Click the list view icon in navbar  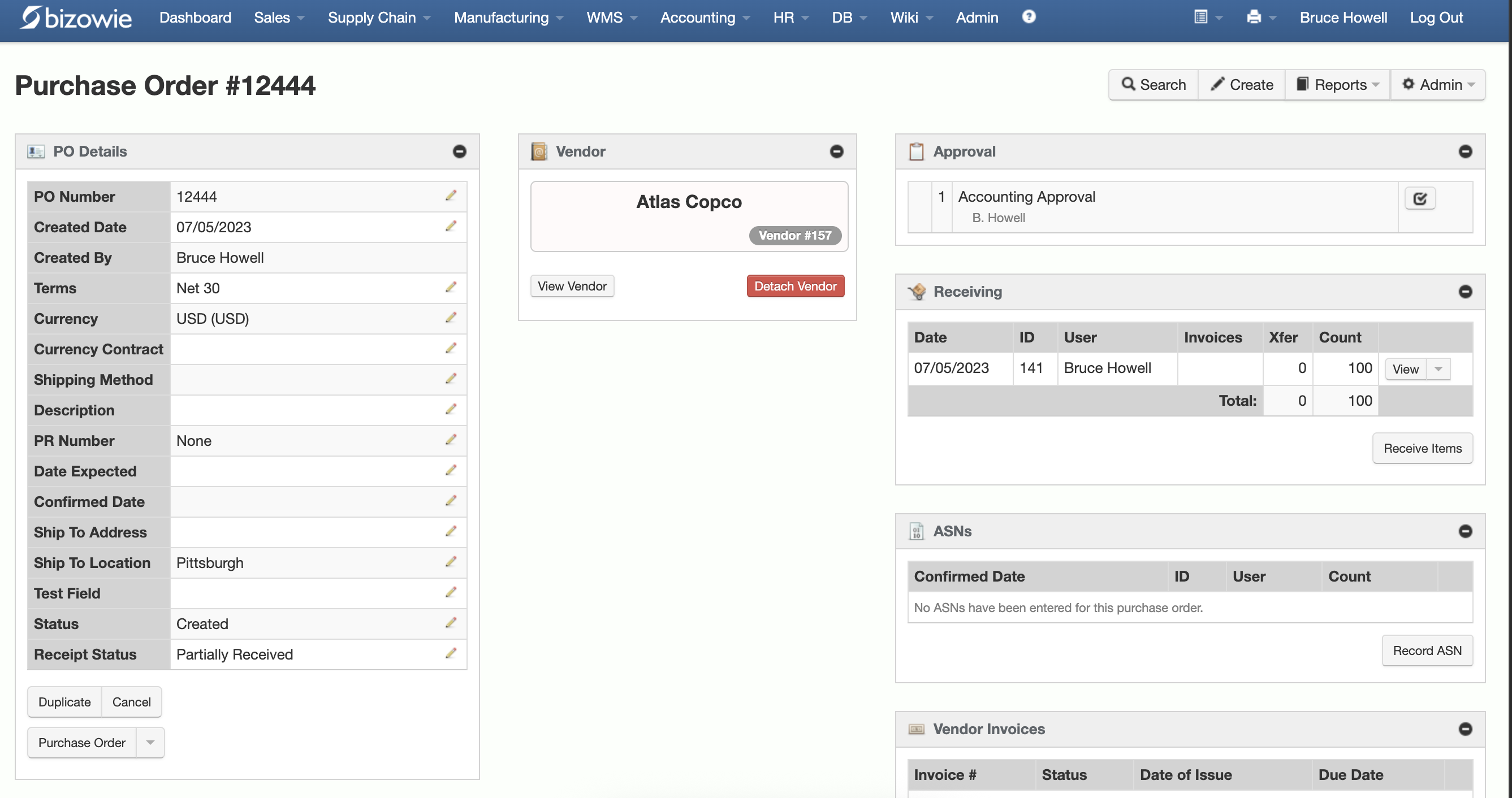pyautogui.click(x=1200, y=17)
